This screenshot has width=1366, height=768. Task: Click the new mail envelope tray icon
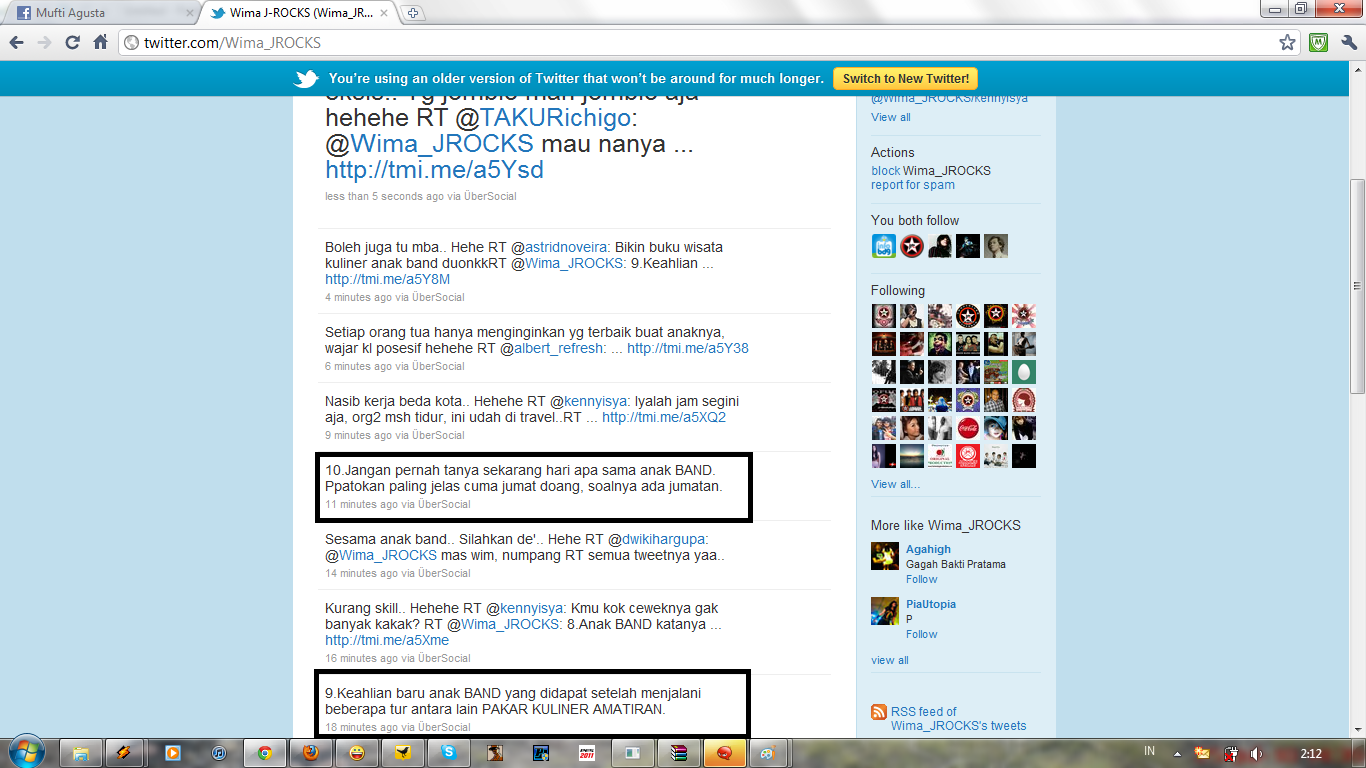(1203, 753)
